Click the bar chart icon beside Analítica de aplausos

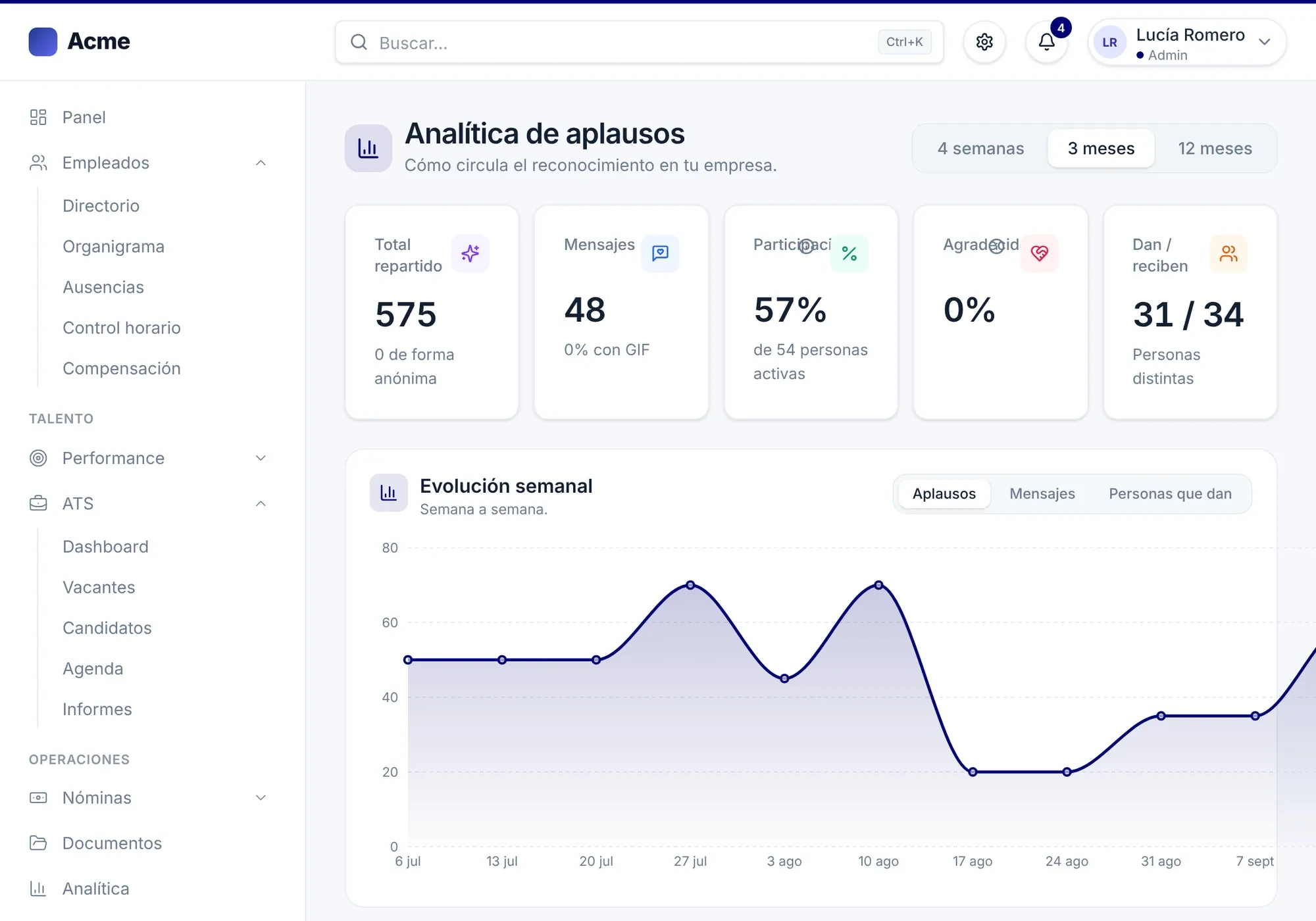pyautogui.click(x=368, y=148)
